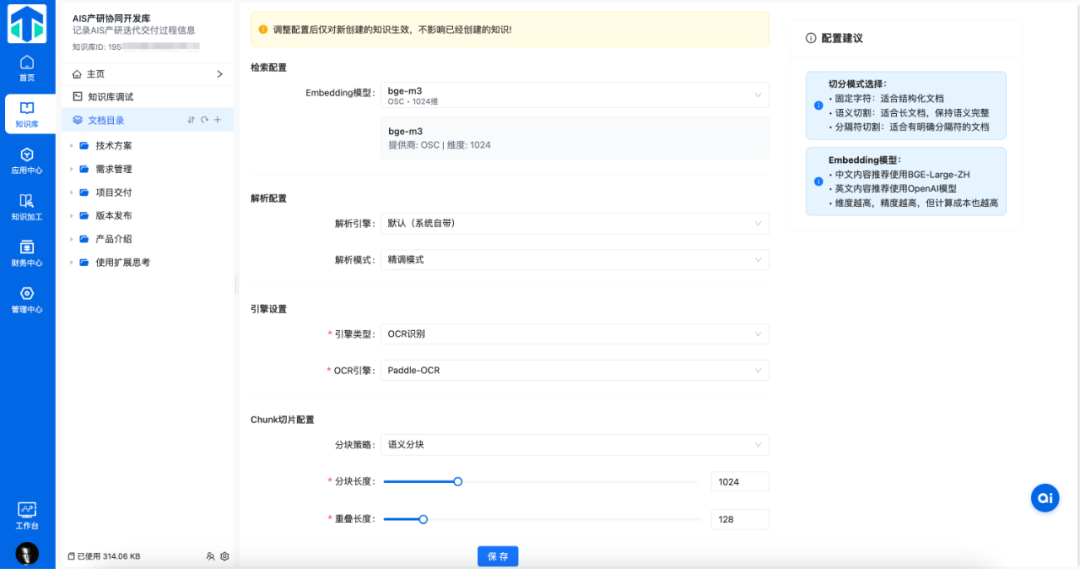Click the 保存 button
The image size is (1080, 569).
pos(498,556)
